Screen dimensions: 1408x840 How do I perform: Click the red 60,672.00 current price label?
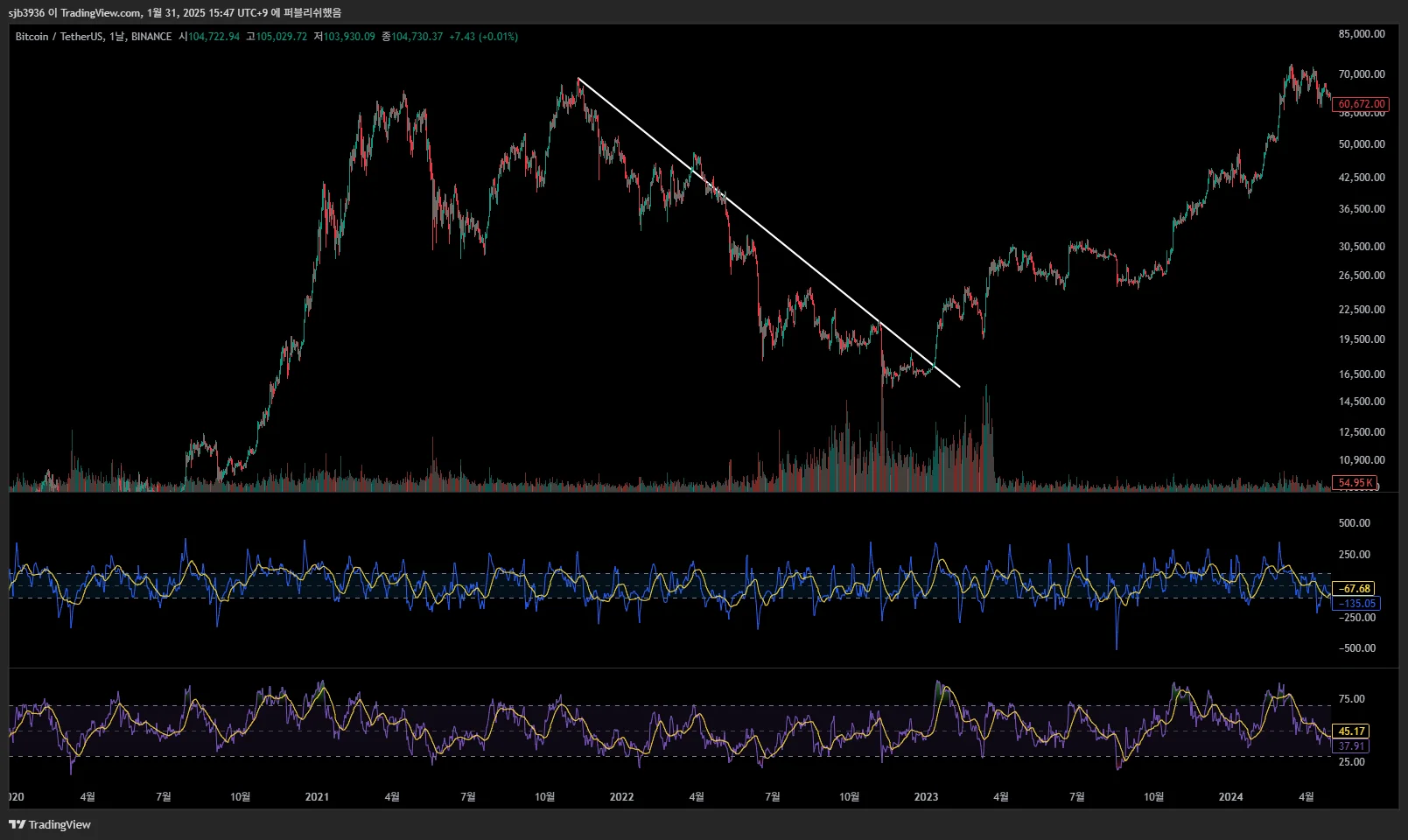(1361, 104)
